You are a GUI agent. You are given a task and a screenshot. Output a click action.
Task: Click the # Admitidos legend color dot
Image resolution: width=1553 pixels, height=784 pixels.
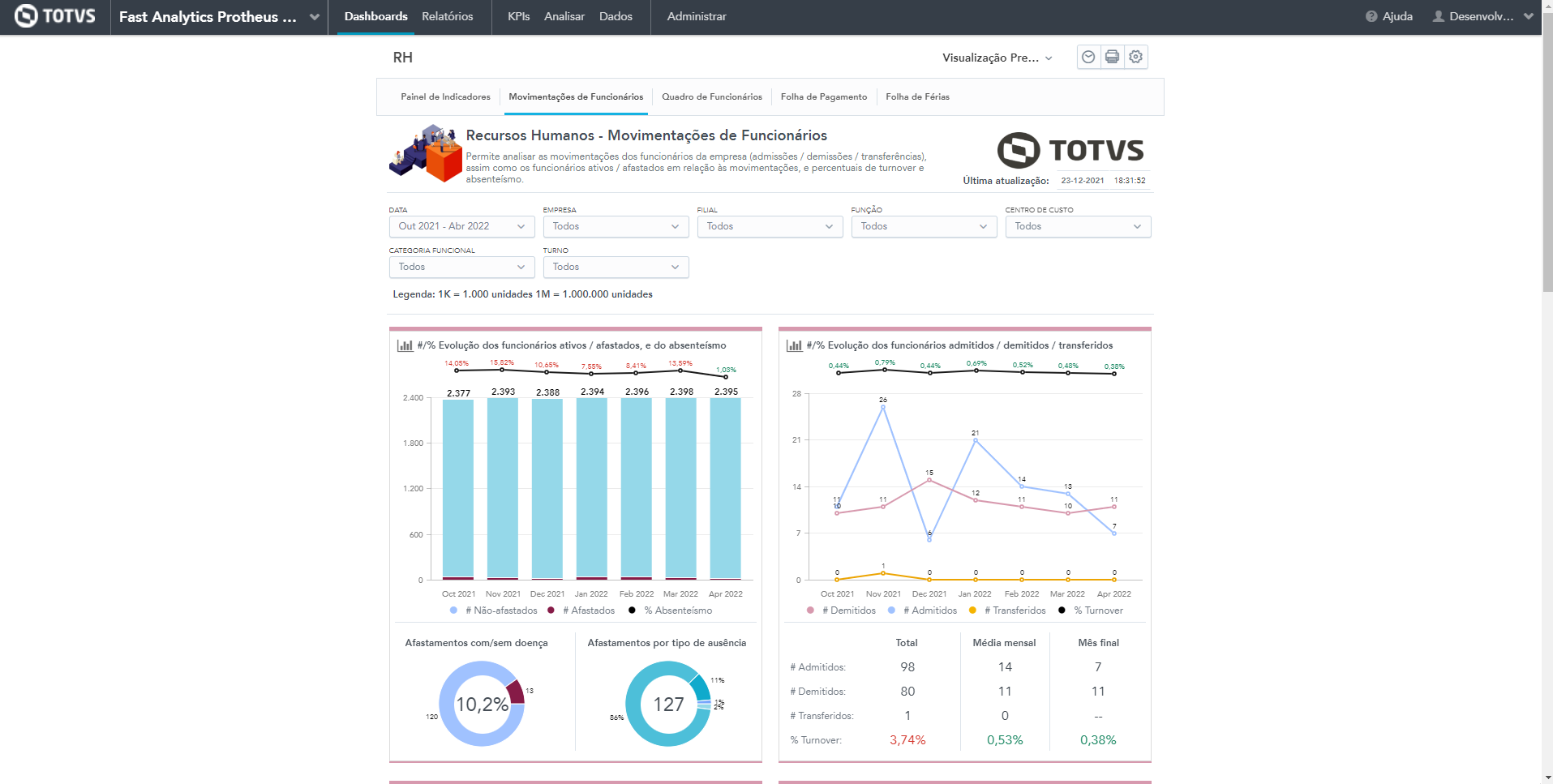[x=891, y=610]
